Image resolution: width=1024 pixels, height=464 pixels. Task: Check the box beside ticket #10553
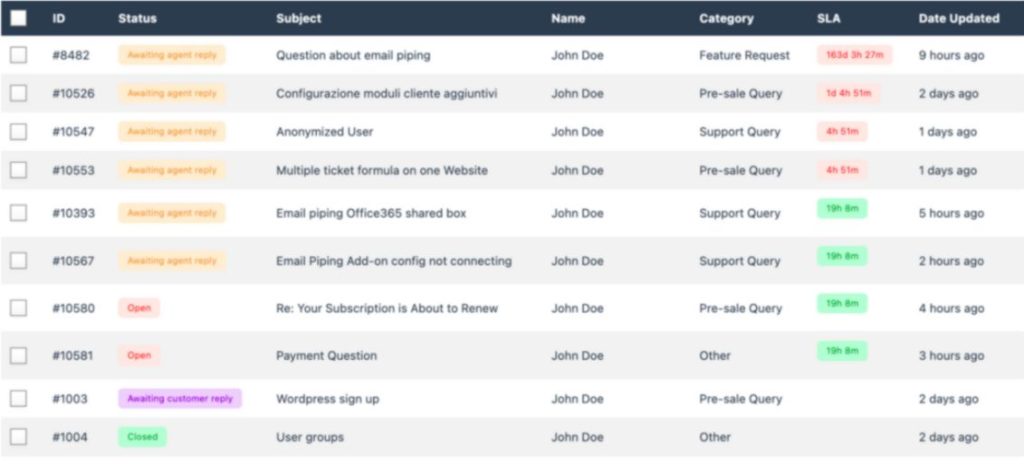(x=18, y=170)
